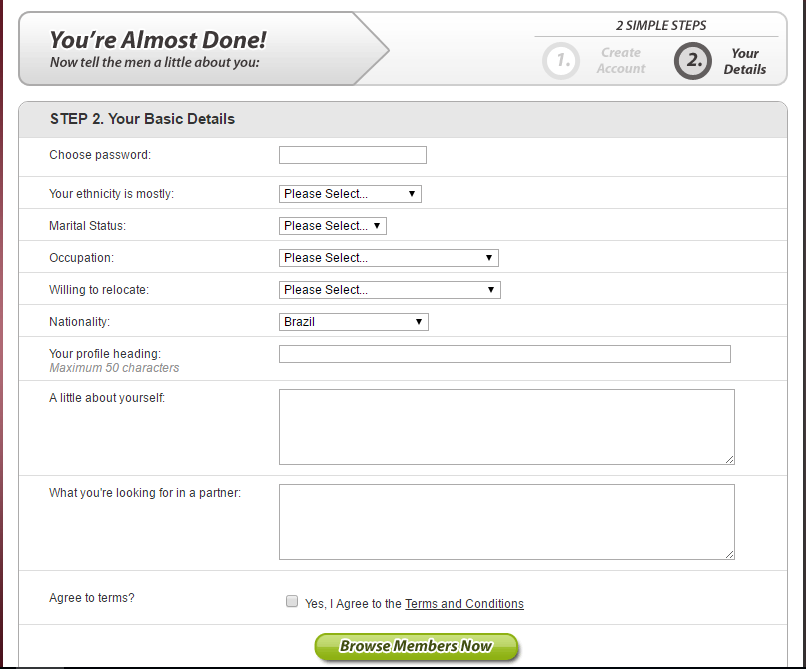This screenshot has height=669, width=806.
Task: Click inside the A little about yourself textarea
Action: pos(507,427)
